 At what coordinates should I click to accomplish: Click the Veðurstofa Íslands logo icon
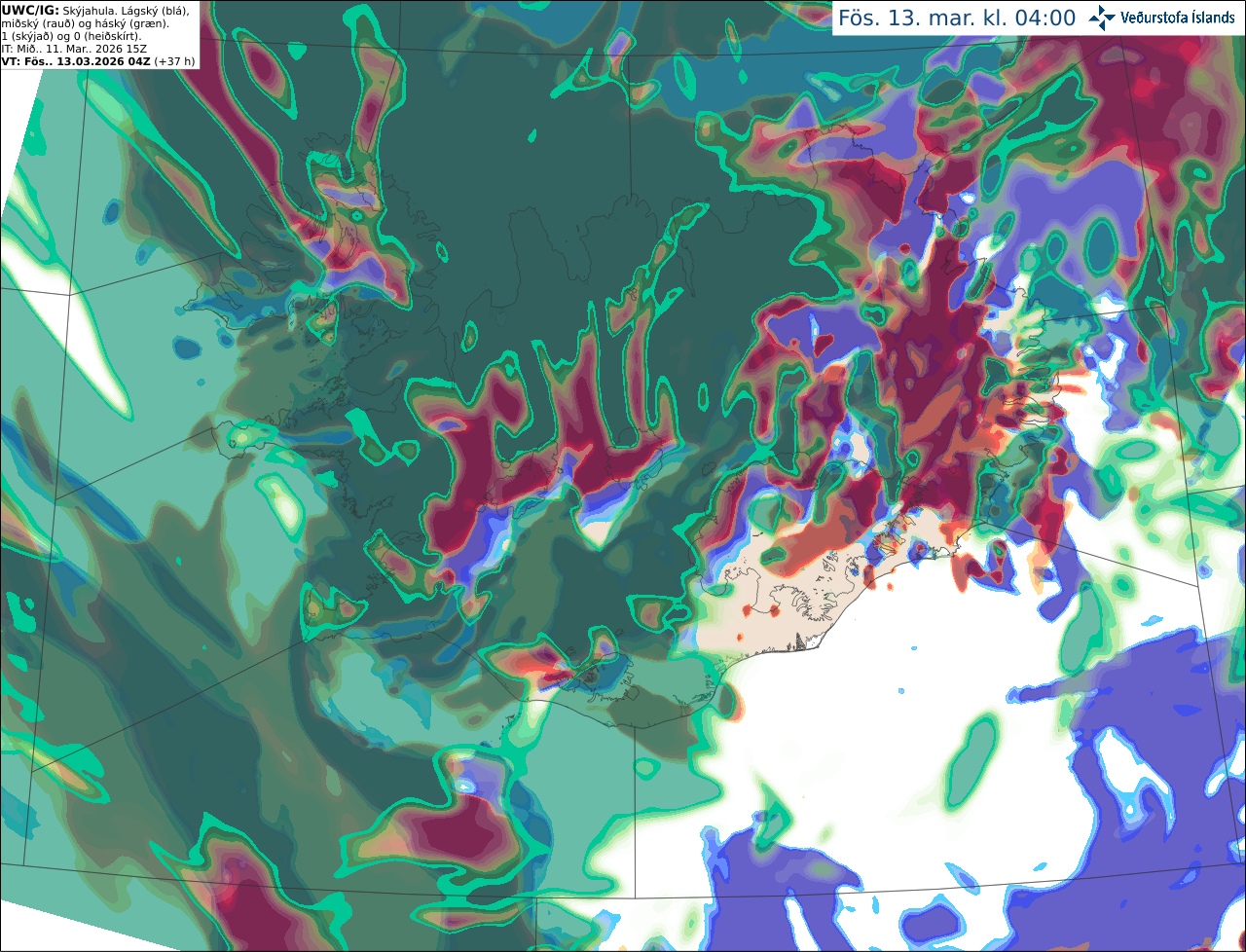(1102, 18)
